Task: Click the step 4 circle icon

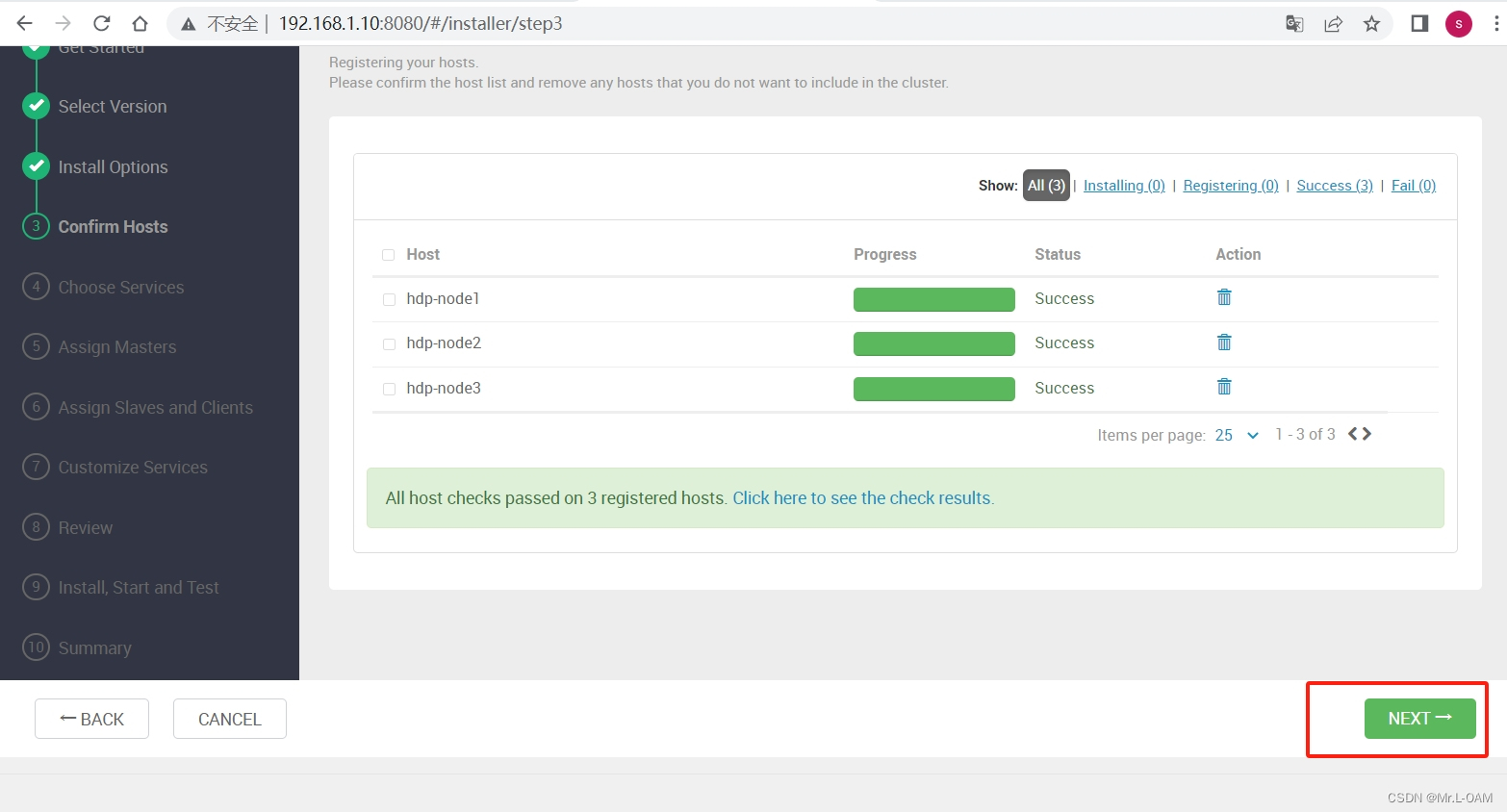Action: click(x=36, y=287)
